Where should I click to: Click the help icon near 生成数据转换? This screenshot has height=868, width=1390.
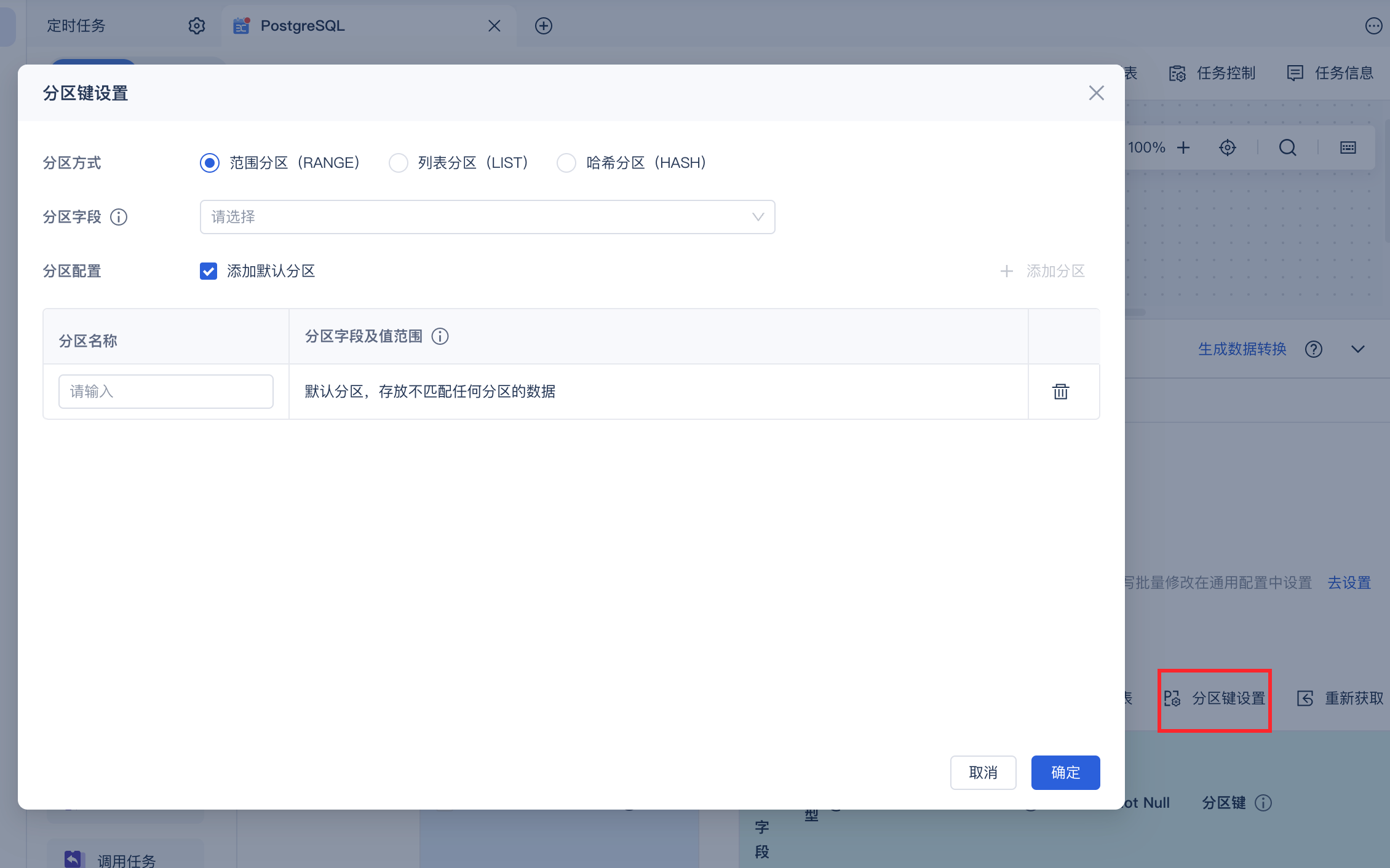tap(1313, 349)
